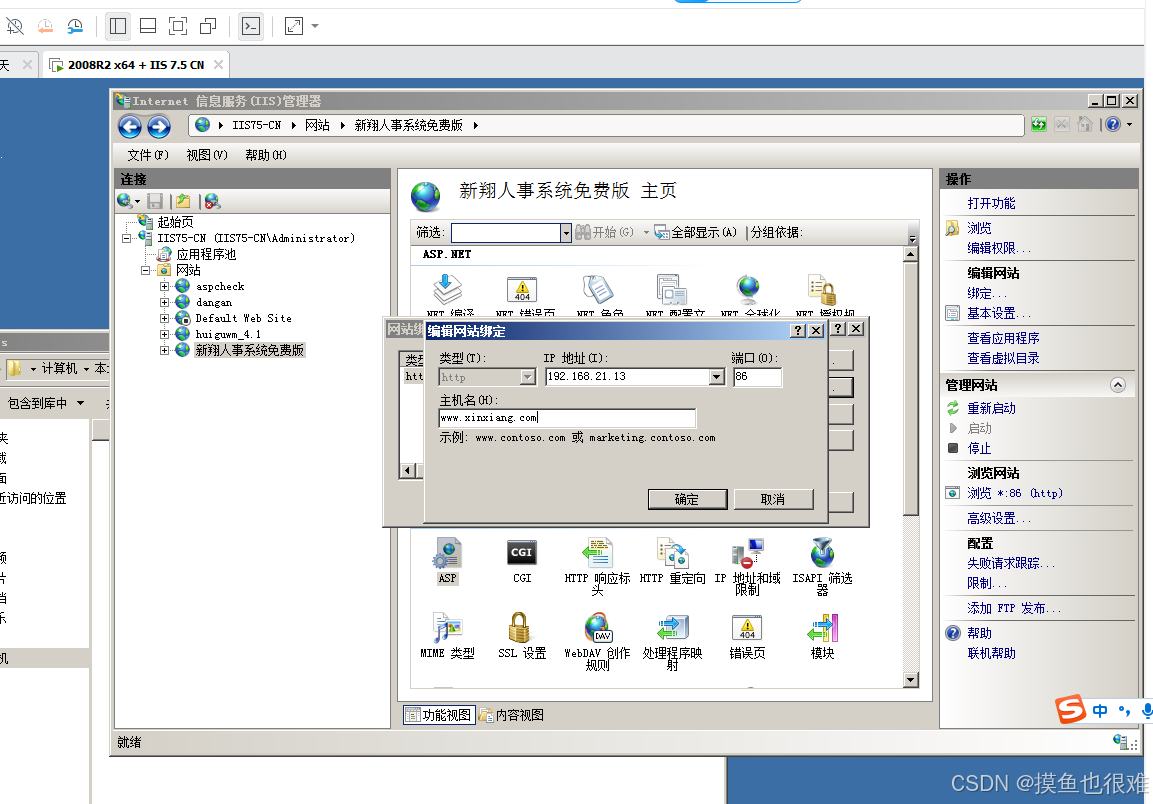Select the 2008R2 x64 + IIS 7.5 CN tab
This screenshot has width=1153, height=804.
click(136, 65)
